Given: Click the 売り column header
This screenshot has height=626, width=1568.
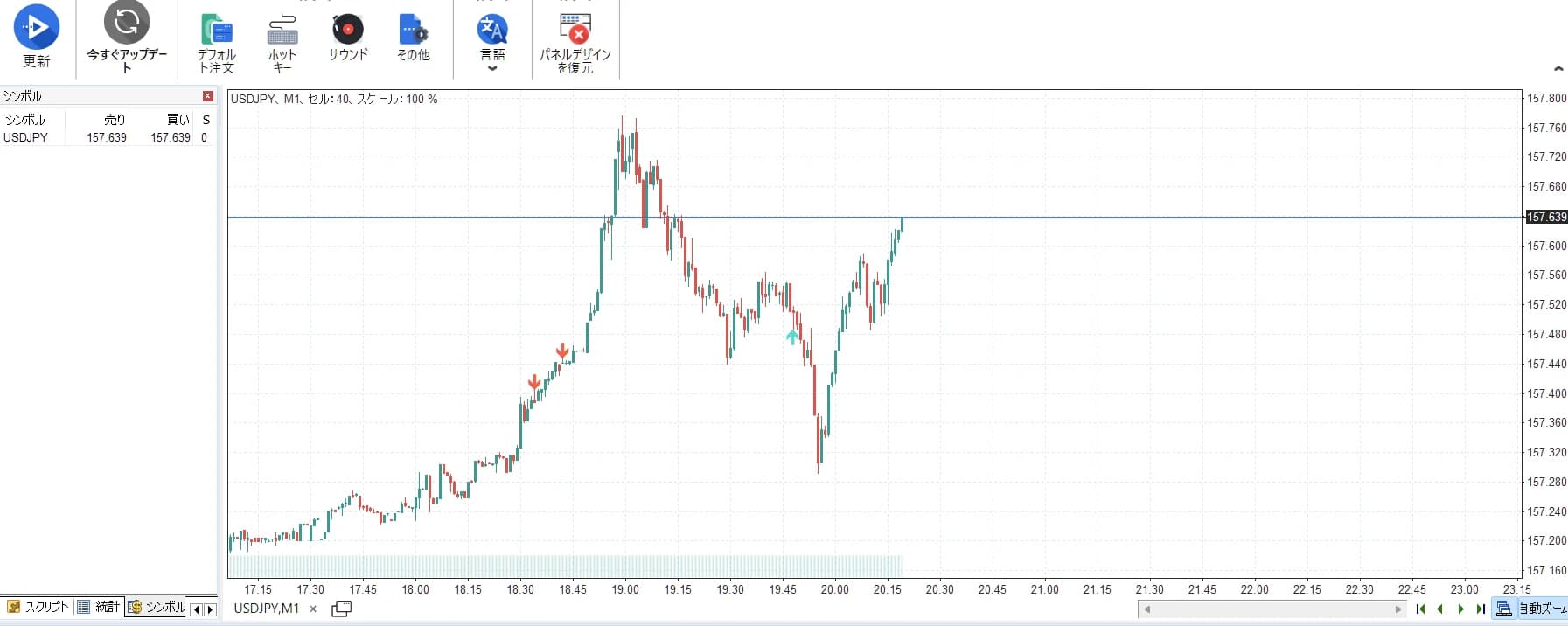Looking at the screenshot, I should [115, 120].
